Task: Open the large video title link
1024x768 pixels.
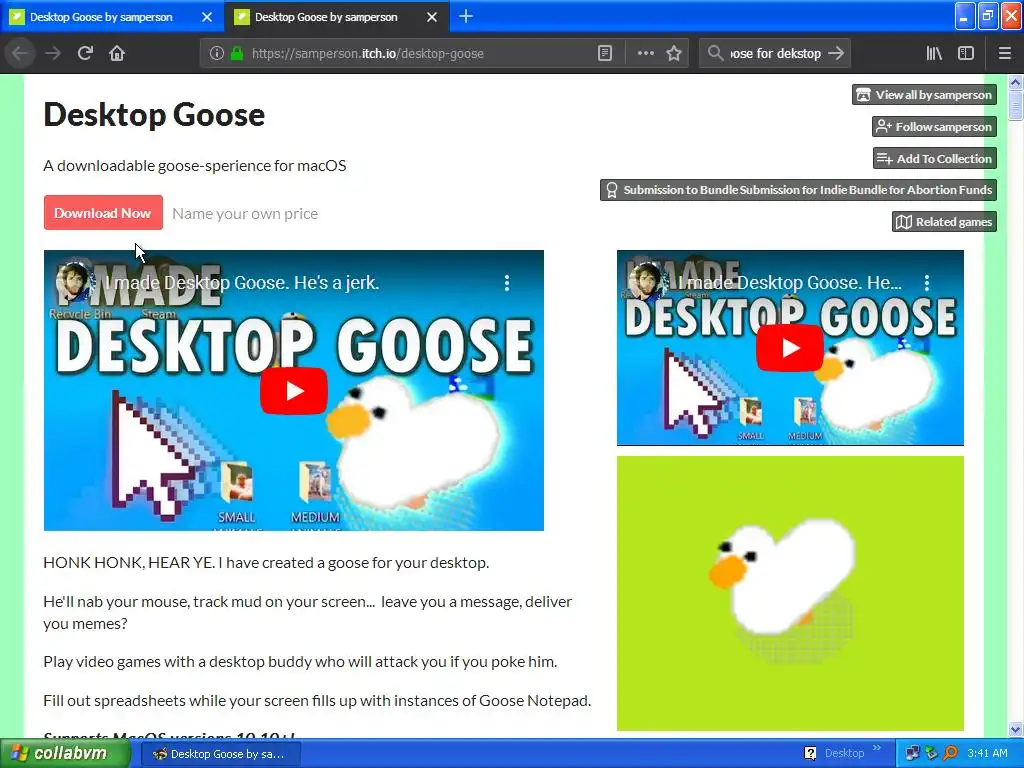Action: (243, 283)
